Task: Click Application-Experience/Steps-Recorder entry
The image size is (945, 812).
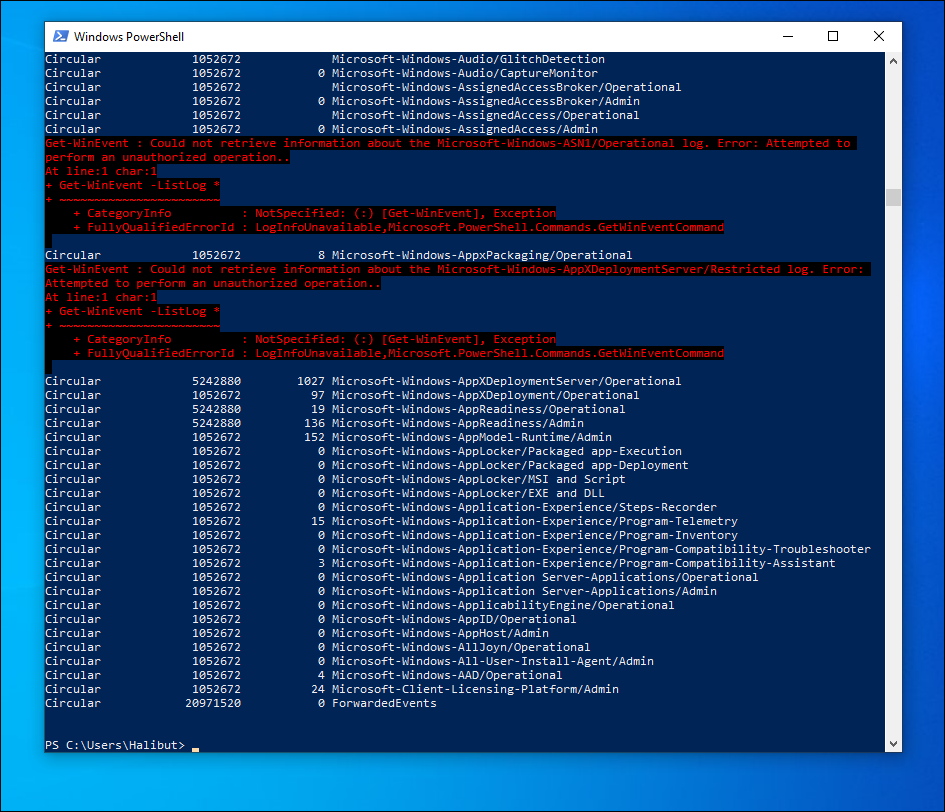Action: (524, 507)
